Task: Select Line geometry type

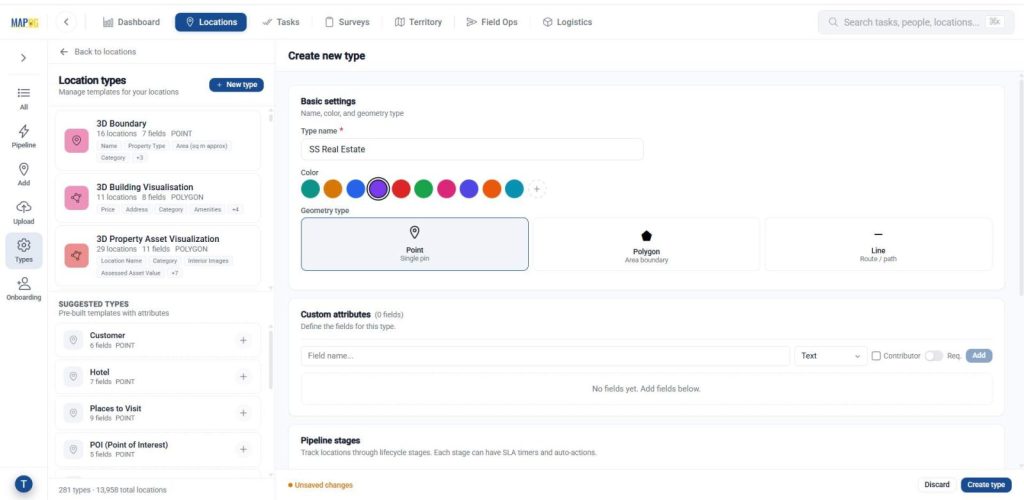Action: (878, 244)
